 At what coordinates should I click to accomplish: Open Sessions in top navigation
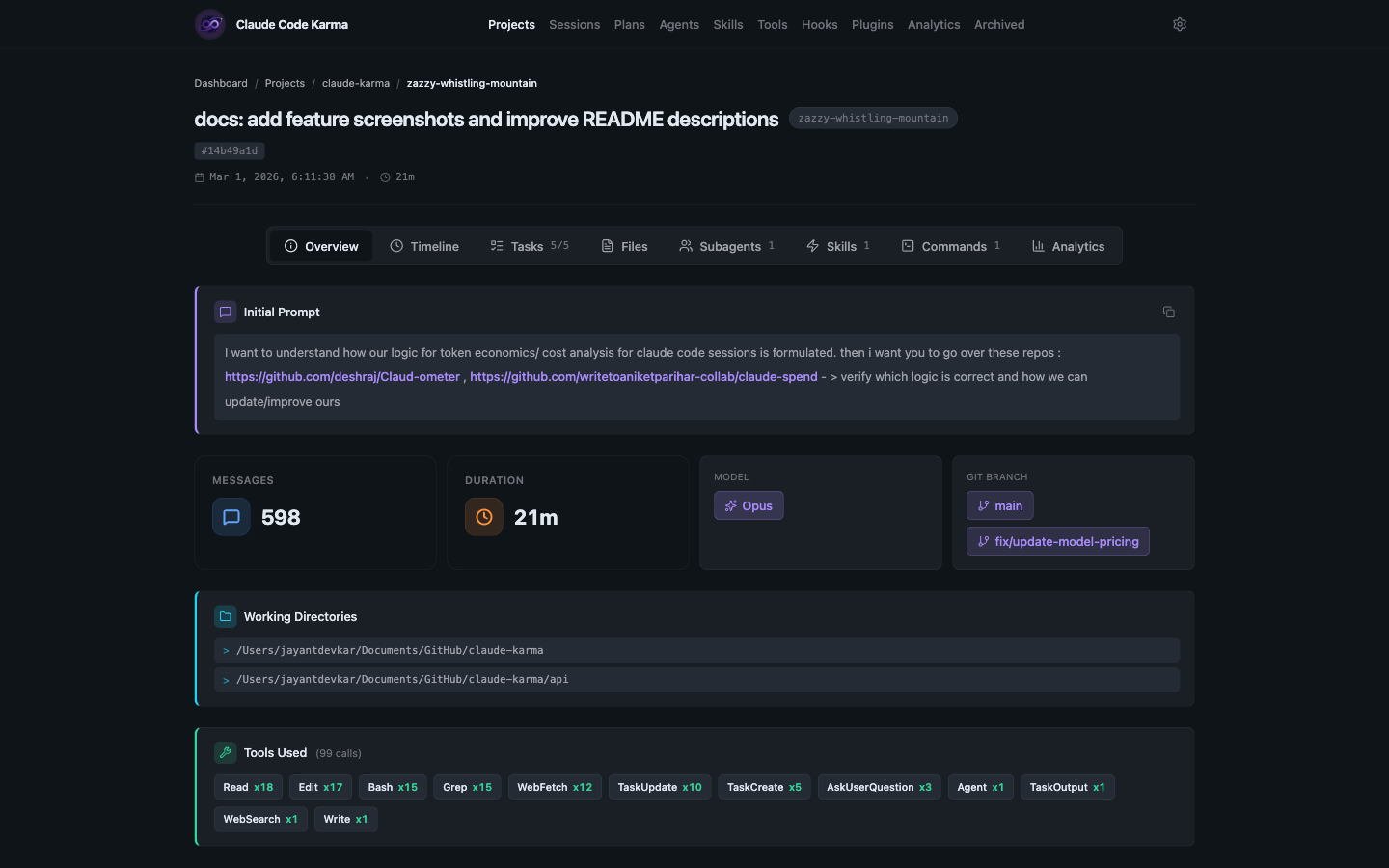574,24
